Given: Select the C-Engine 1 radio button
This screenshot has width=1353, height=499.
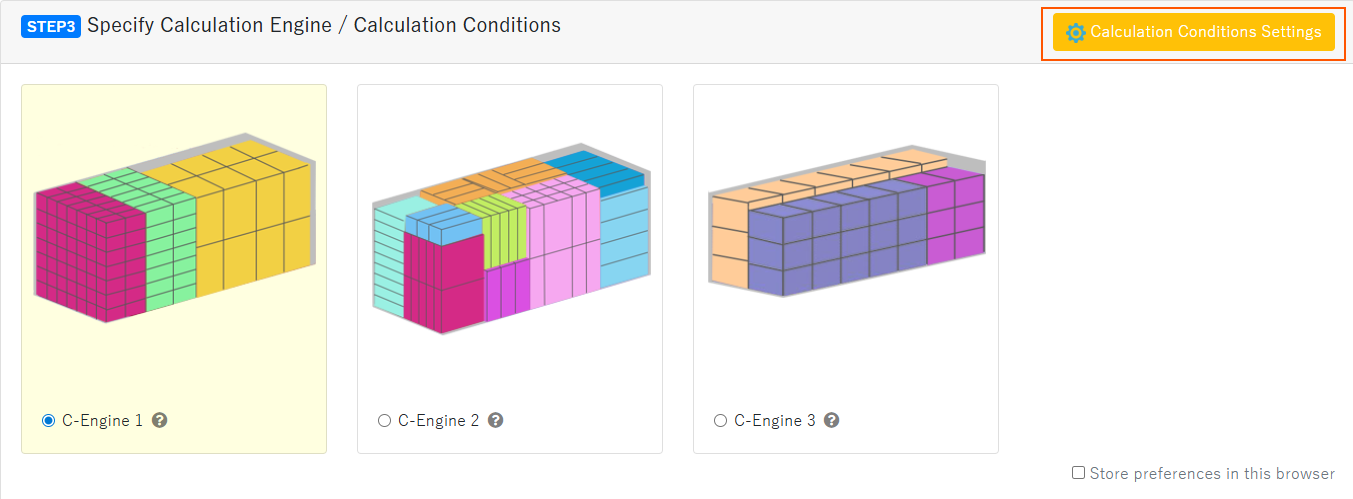Looking at the screenshot, I should point(48,421).
